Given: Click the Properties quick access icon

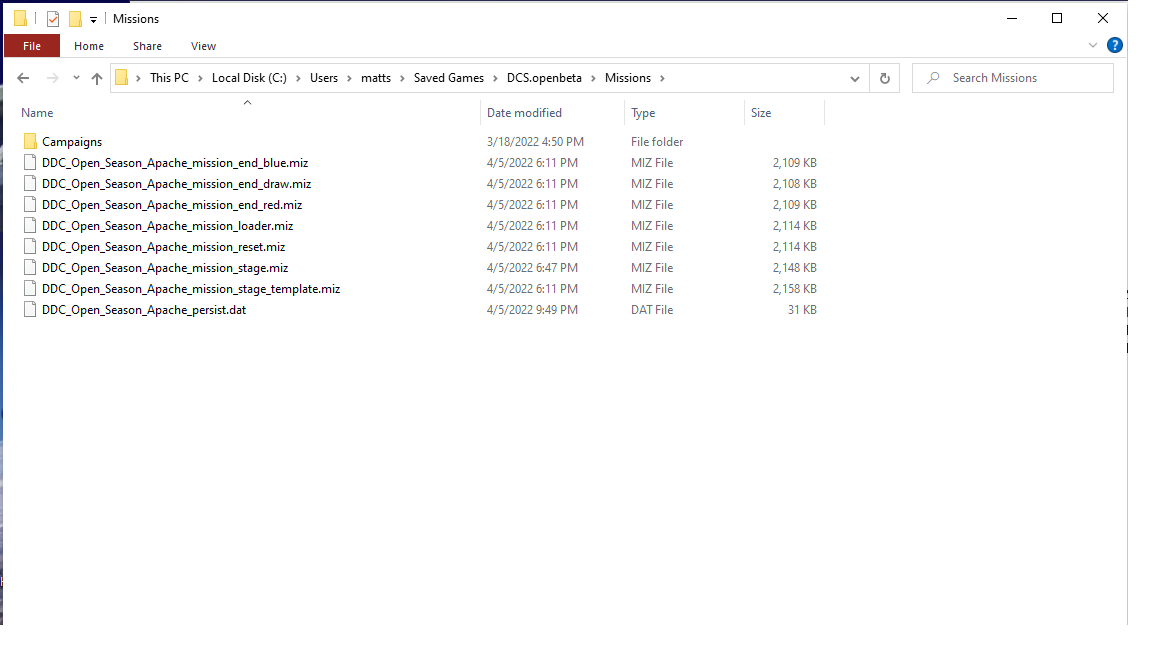Looking at the screenshot, I should click(53, 19).
